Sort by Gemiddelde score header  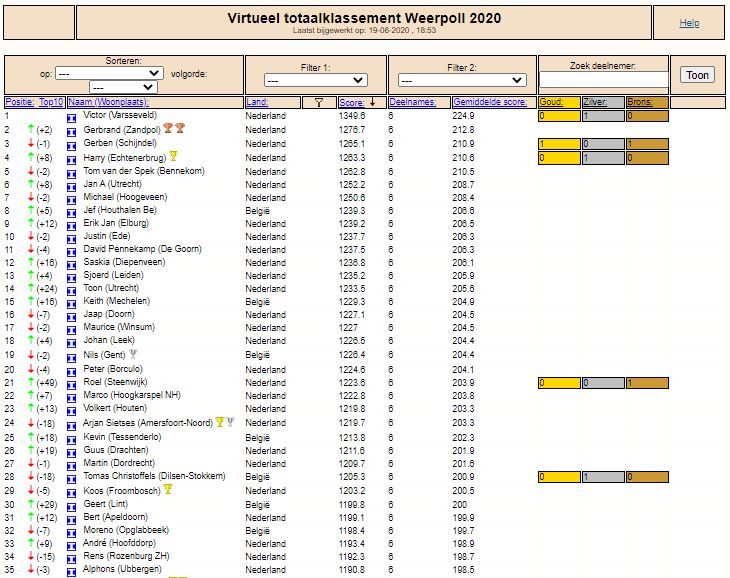click(x=490, y=102)
